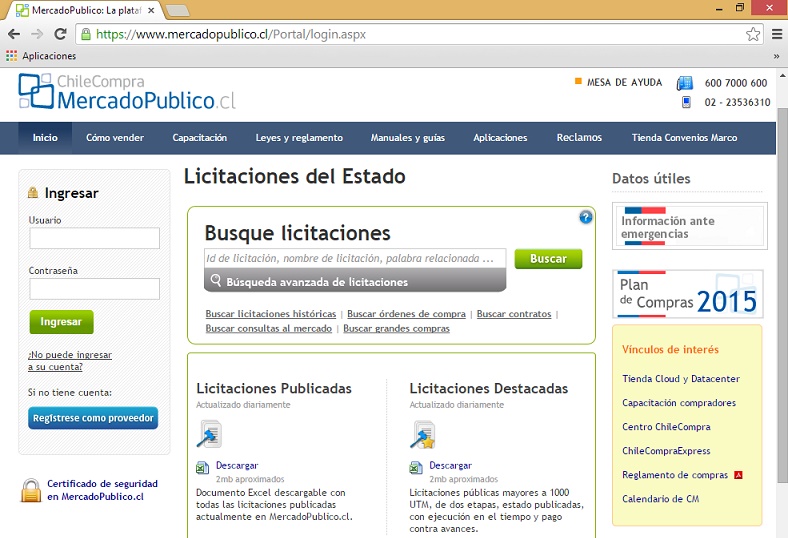This screenshot has height=538, width=788.
Task: Select Tienda Convenios Marco in navigation
Action: pos(684,138)
